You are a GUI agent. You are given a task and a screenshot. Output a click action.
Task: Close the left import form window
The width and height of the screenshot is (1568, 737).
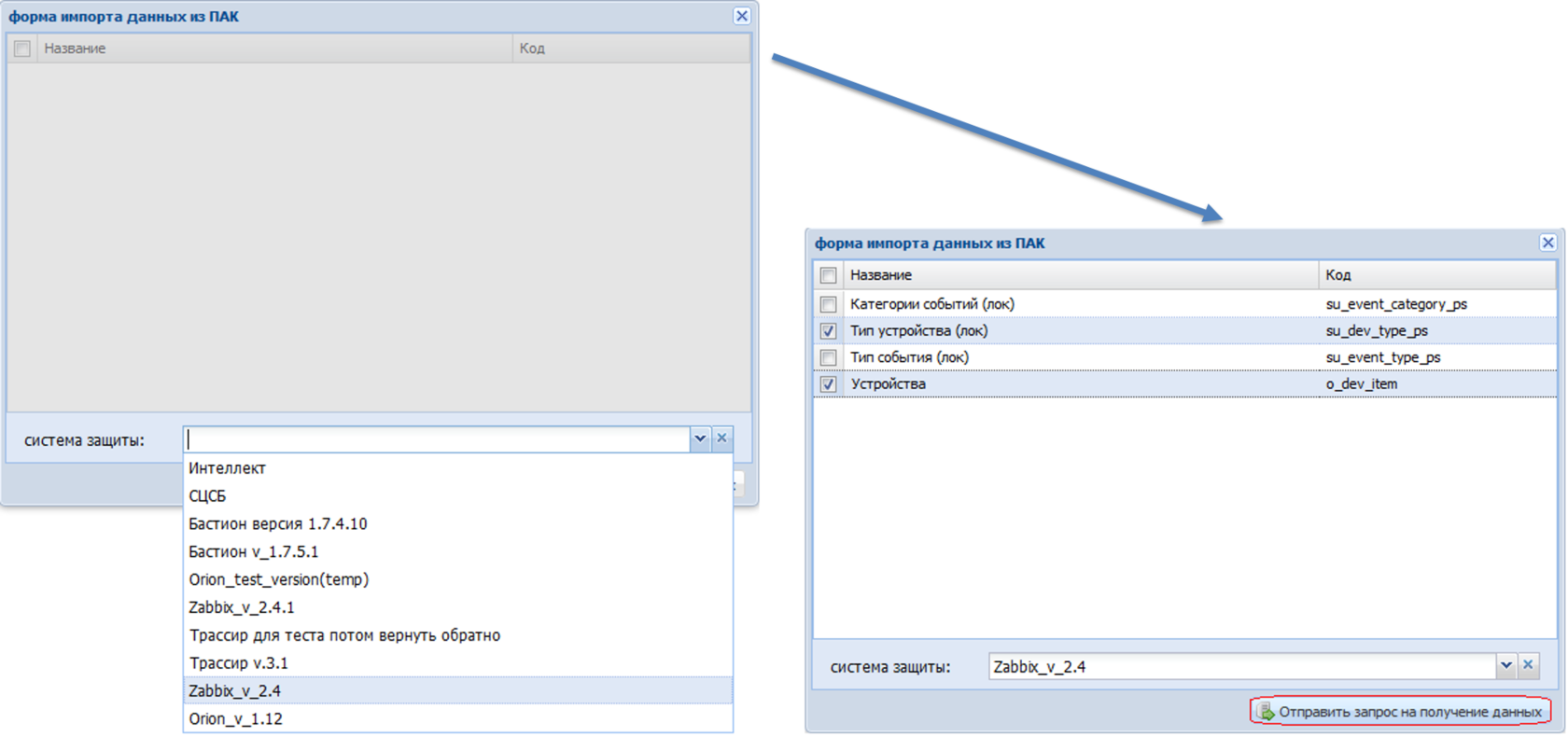click(x=742, y=16)
